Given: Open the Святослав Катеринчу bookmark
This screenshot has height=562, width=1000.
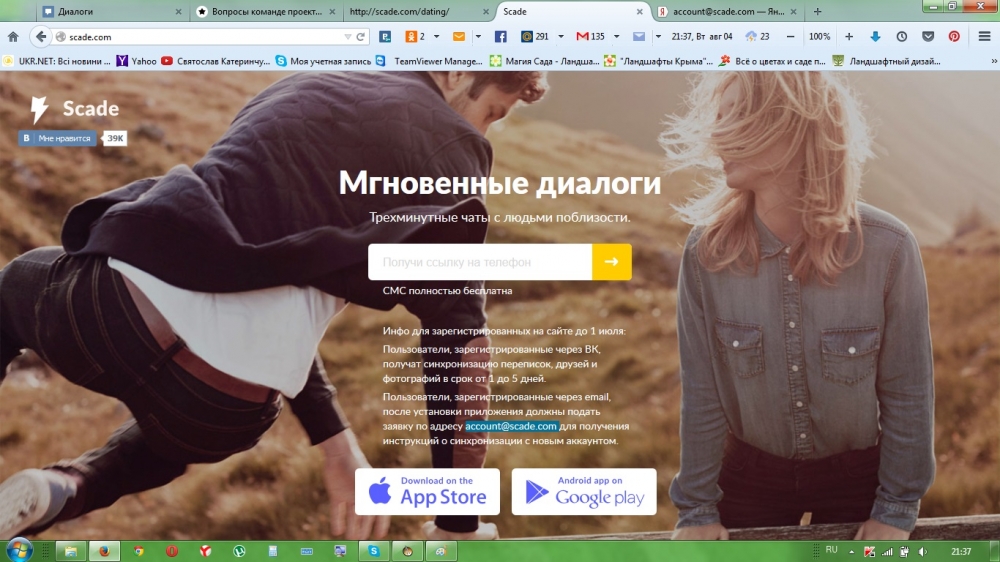Looking at the screenshot, I should coord(216,61).
